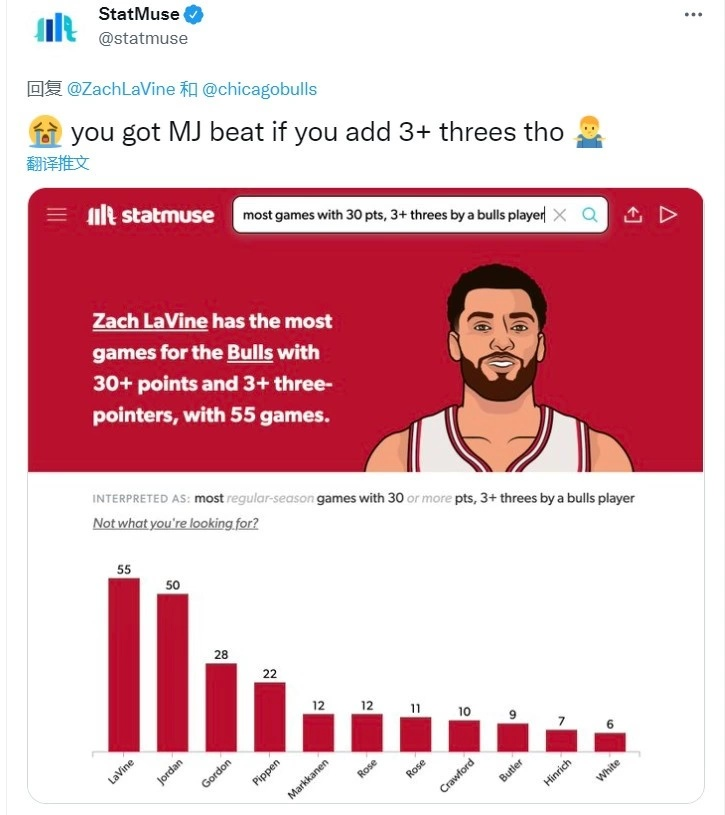Image resolution: width=725 pixels, height=815 pixels.
Task: Click the play triangle icon
Action: click(668, 214)
